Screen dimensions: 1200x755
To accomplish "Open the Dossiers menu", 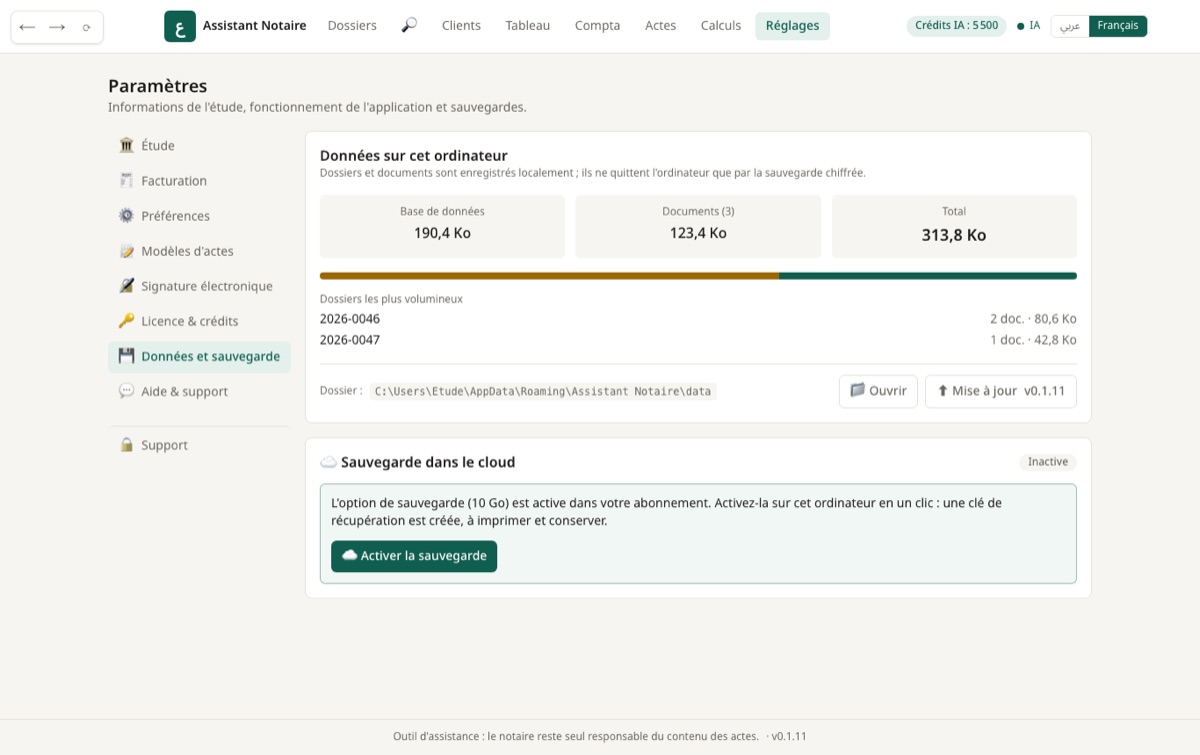I will pyautogui.click(x=352, y=26).
